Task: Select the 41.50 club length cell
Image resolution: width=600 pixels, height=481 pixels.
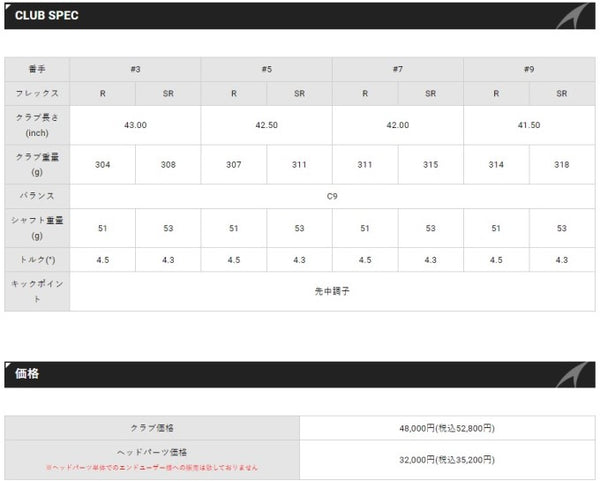Action: (529, 125)
